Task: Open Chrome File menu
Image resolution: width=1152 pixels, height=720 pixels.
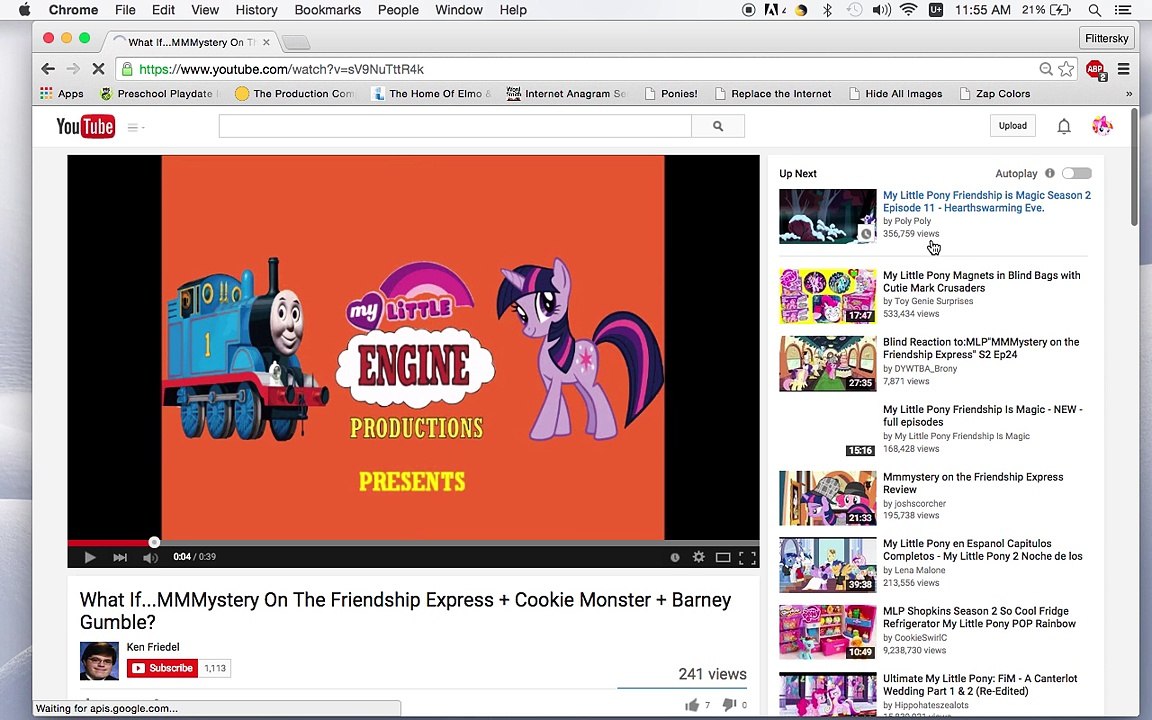Action: tap(125, 10)
